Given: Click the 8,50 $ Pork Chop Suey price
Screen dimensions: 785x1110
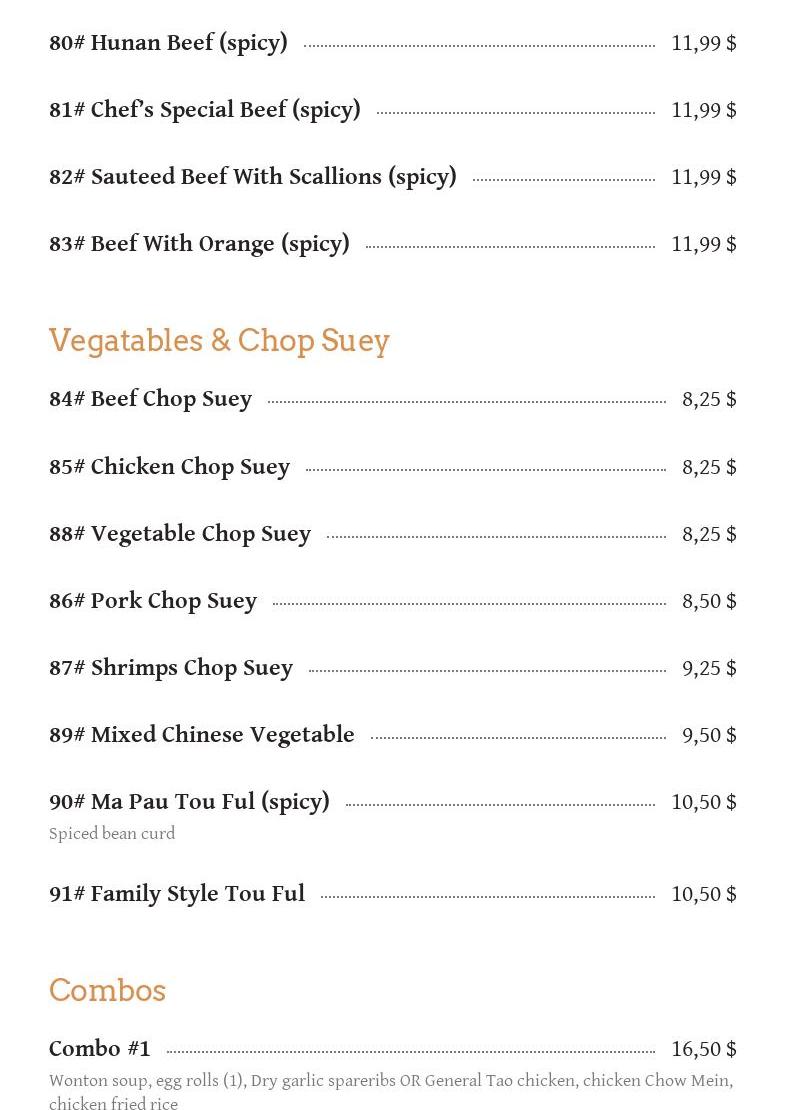Looking at the screenshot, I should pos(708,601).
